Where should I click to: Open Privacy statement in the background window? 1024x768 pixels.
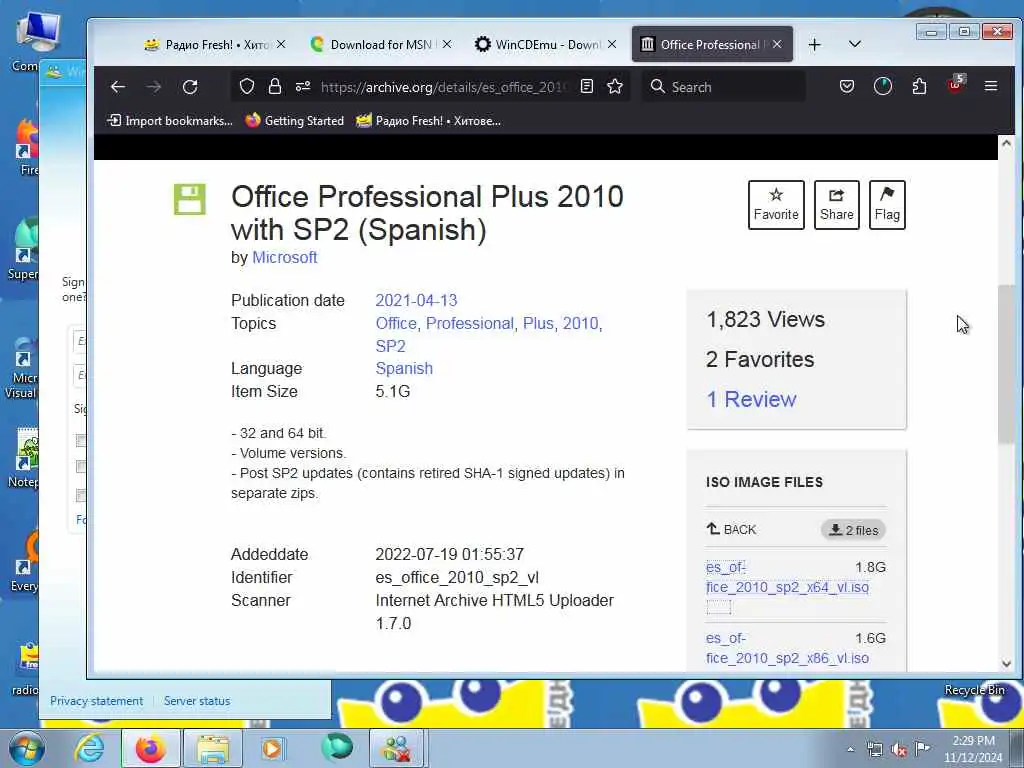[97, 701]
